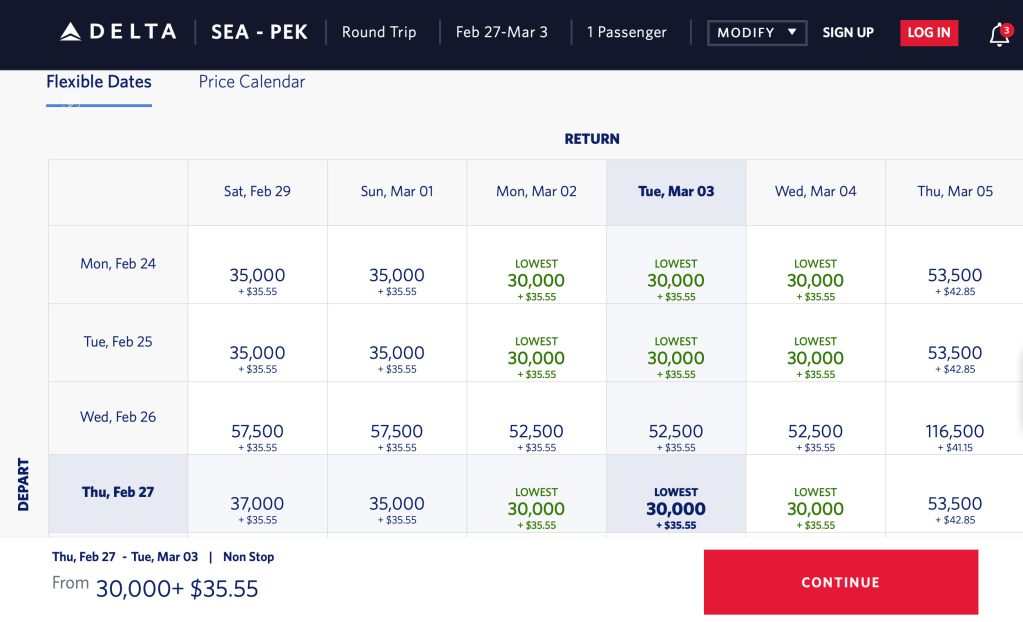This screenshot has height=622, width=1023.
Task: Pick the 37,000 miles fare on Thu Feb 27
Action: [257, 508]
